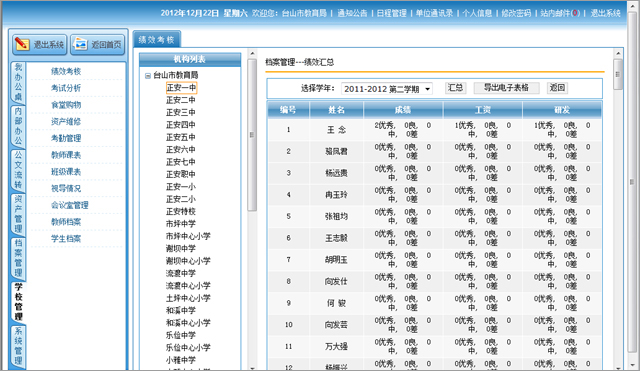Select 市坪中学 in the organization list
The height and width of the screenshot is (371, 640).
(x=180, y=224)
